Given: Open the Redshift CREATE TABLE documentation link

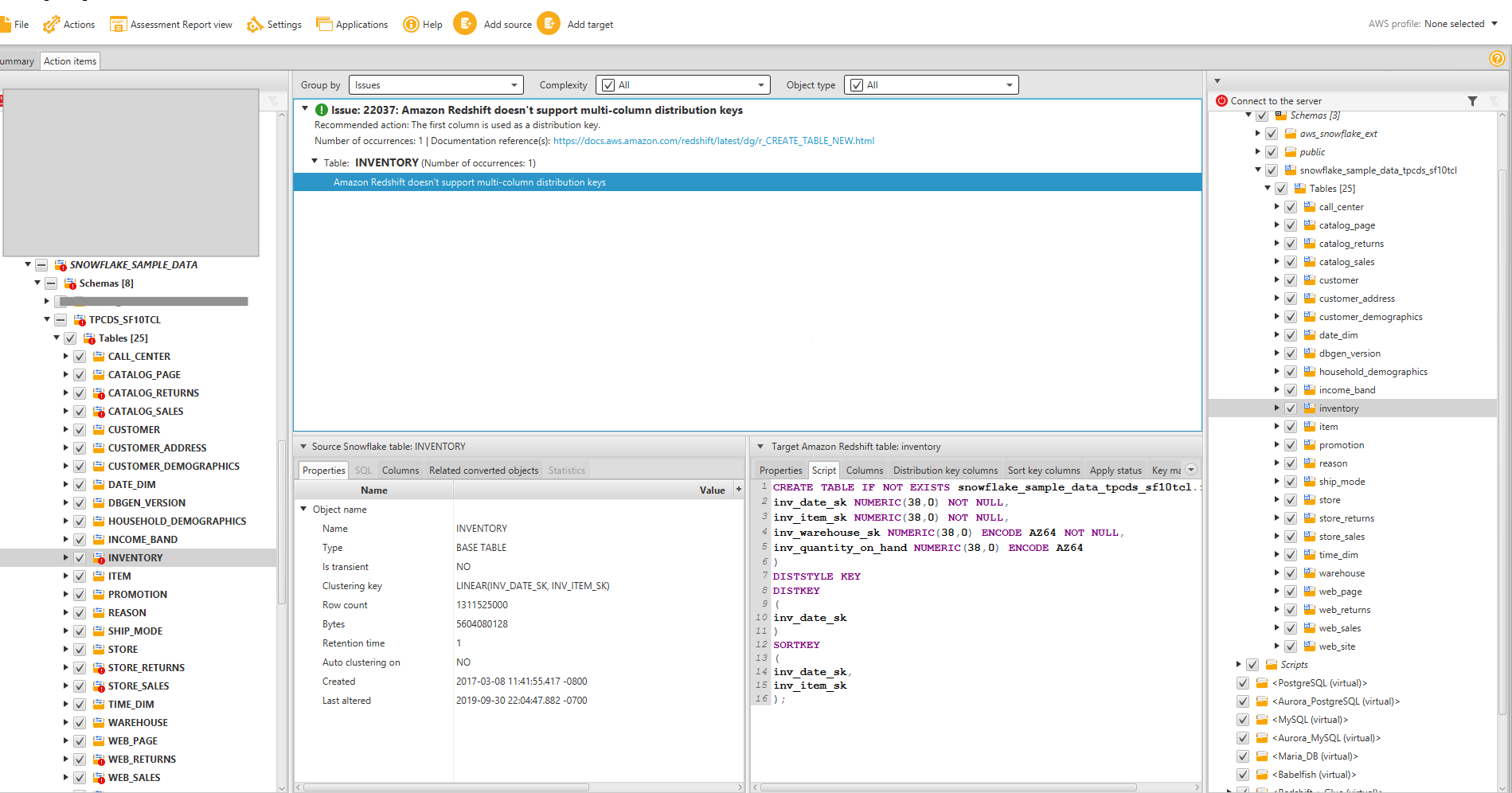Looking at the screenshot, I should click(x=713, y=141).
